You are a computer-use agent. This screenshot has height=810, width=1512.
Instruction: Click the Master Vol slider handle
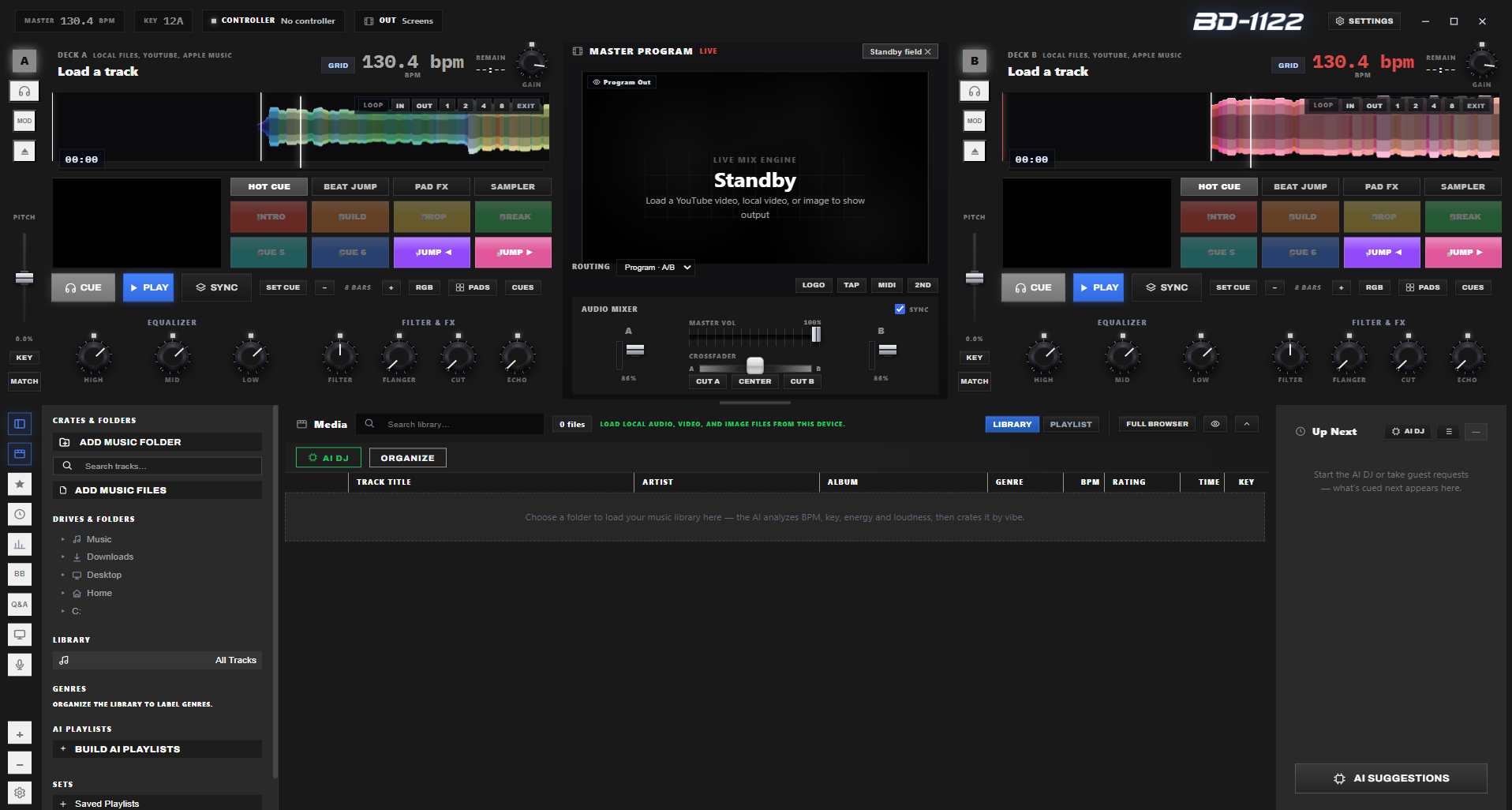(x=816, y=335)
